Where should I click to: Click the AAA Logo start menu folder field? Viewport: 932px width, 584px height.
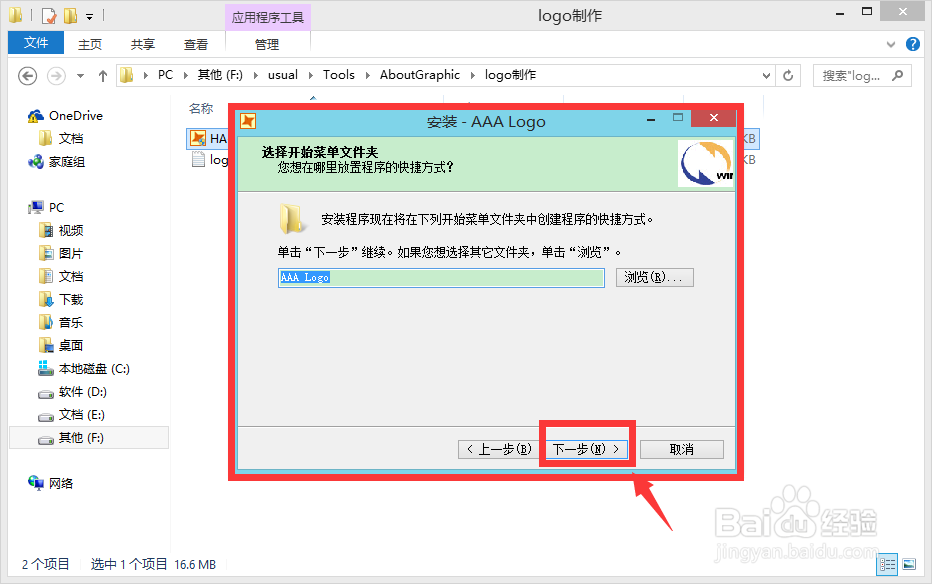441,277
